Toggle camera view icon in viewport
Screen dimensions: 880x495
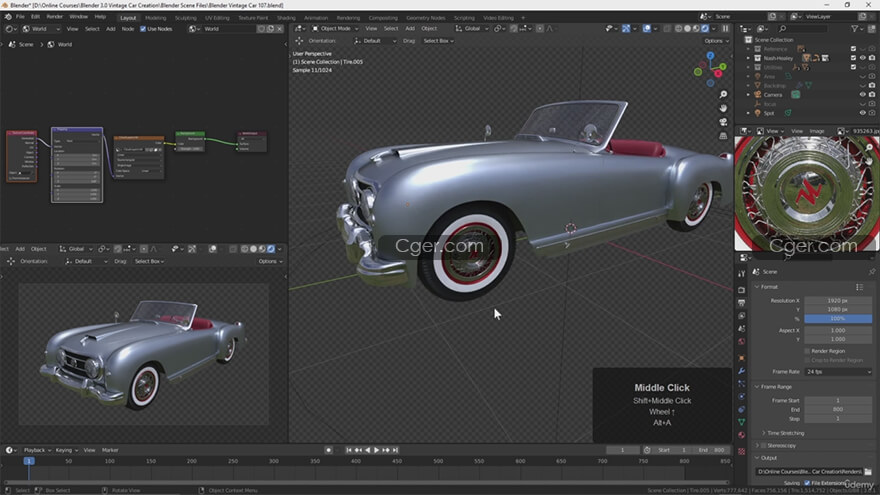[723, 122]
